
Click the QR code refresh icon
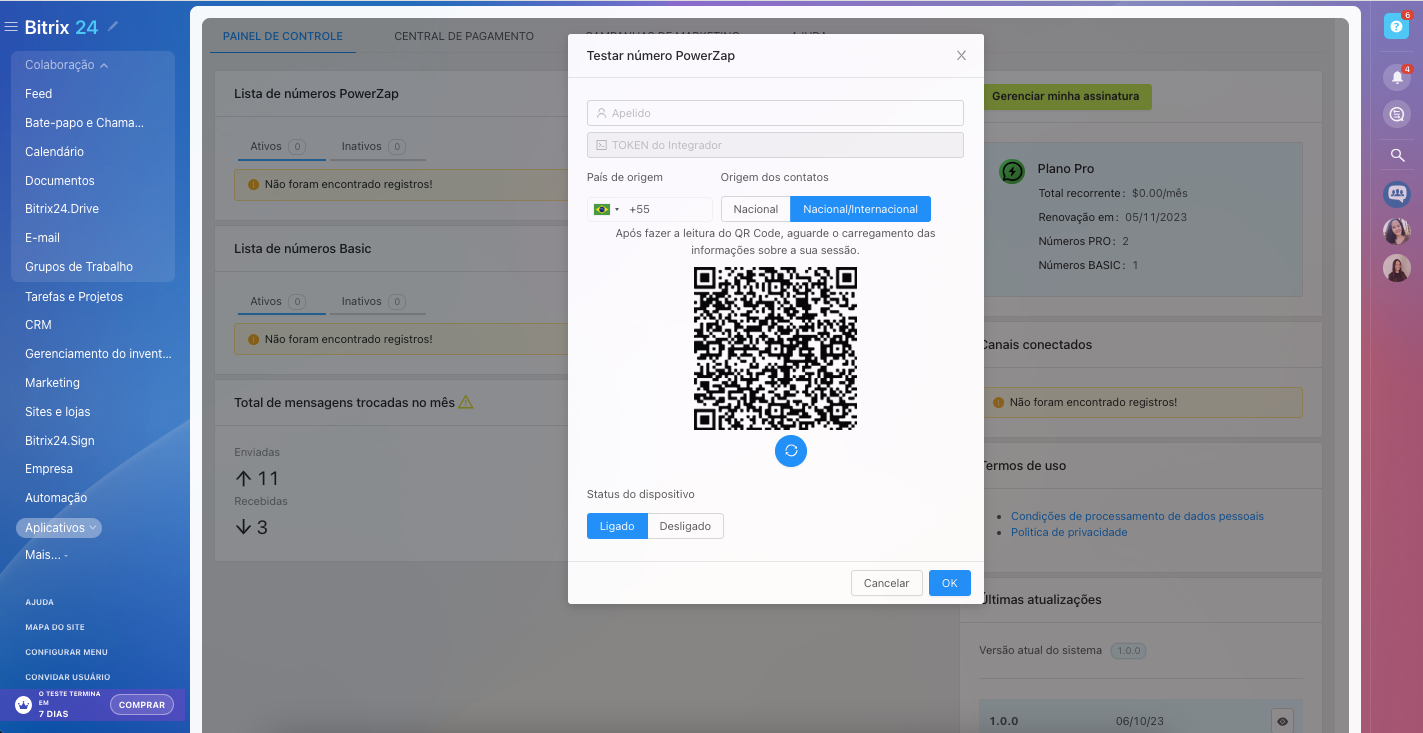pyautogui.click(x=790, y=451)
